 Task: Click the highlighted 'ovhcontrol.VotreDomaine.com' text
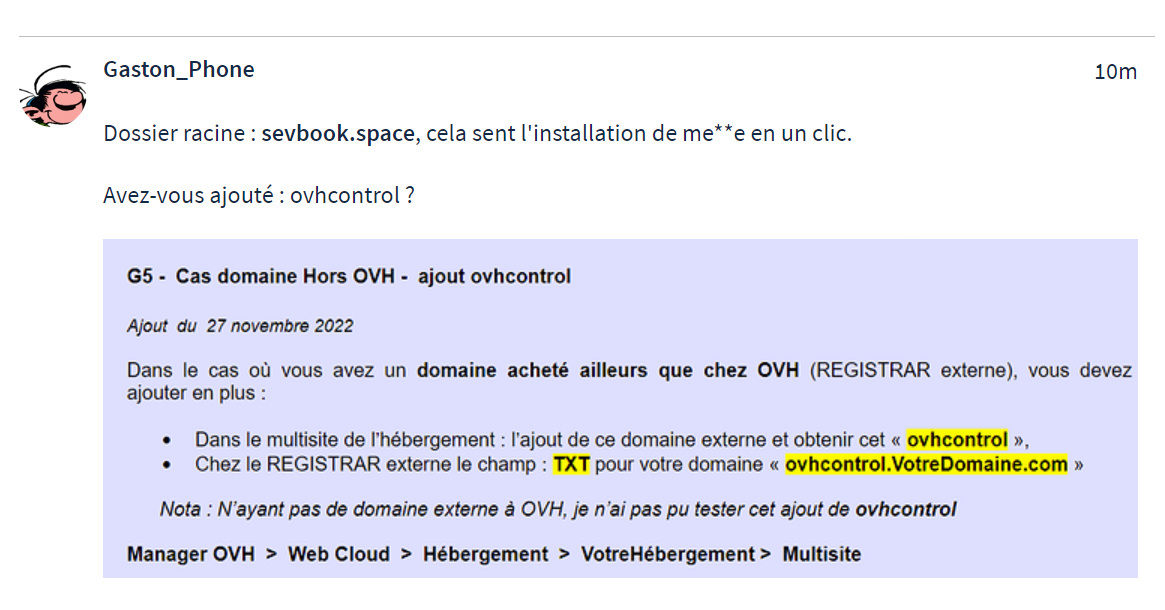(926, 465)
